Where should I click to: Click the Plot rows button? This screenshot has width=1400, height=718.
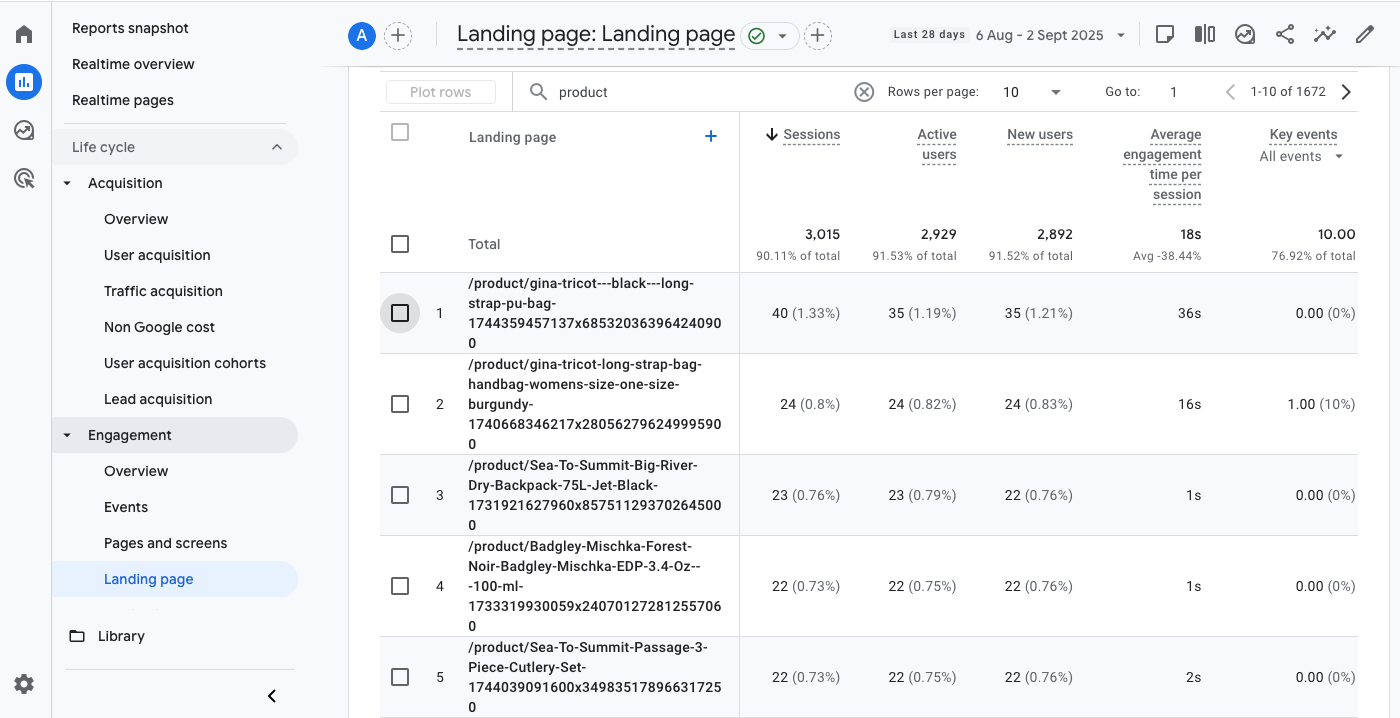tap(440, 91)
